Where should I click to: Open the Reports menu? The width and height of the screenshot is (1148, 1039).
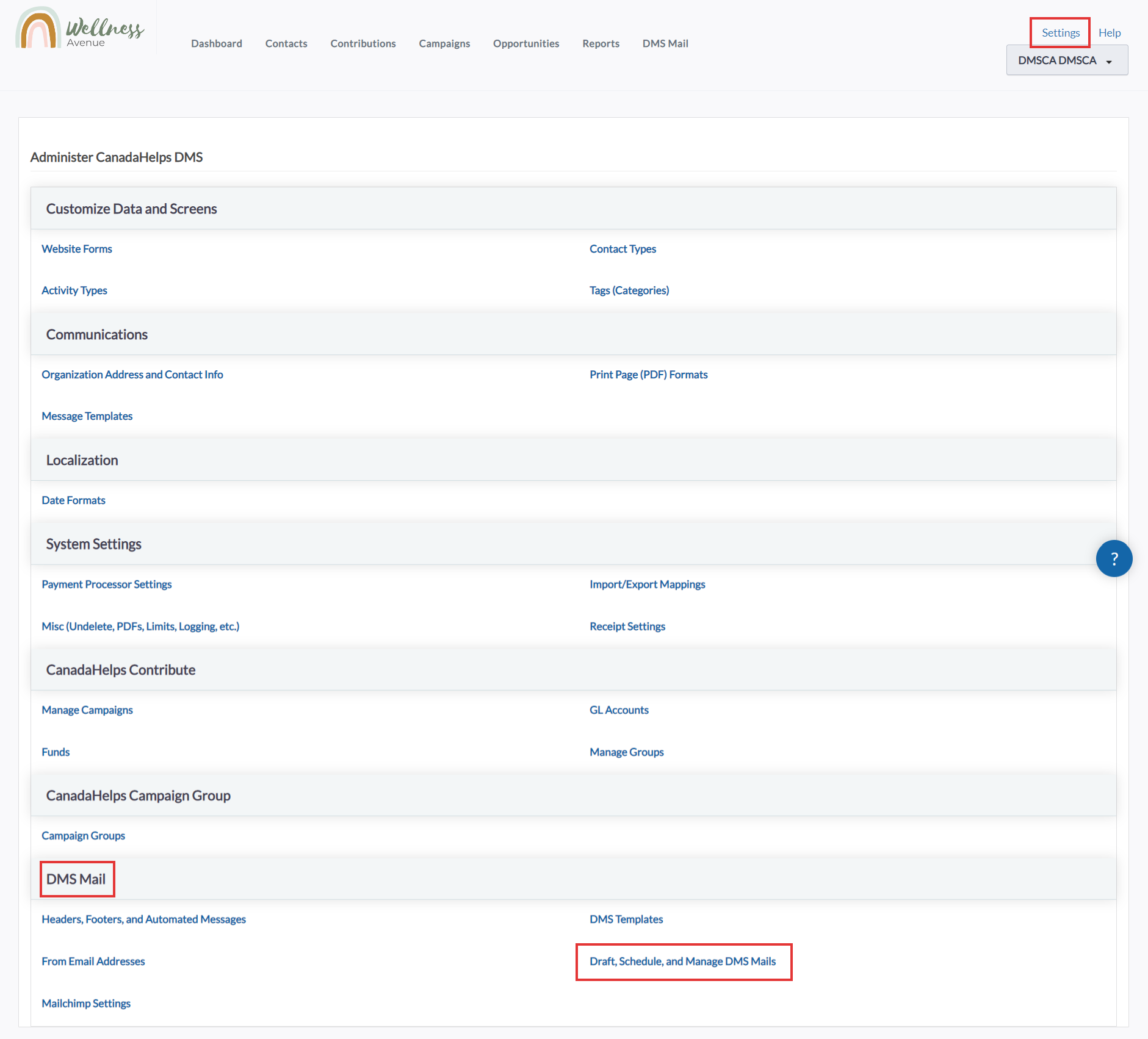601,43
